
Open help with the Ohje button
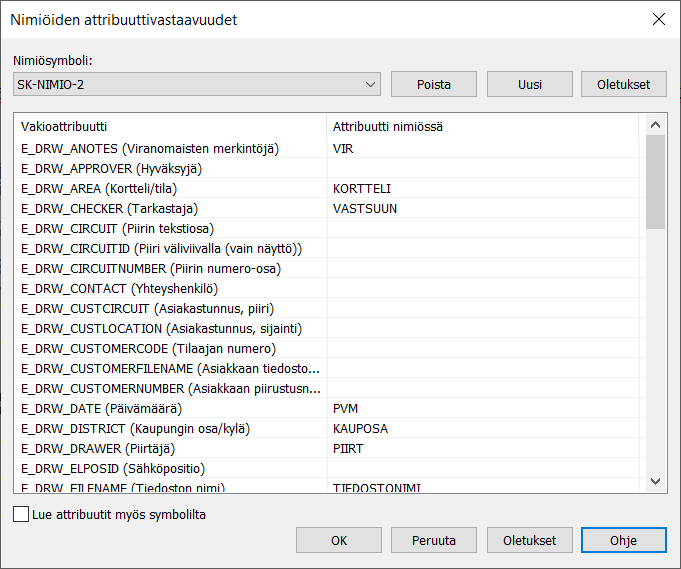tap(623, 540)
